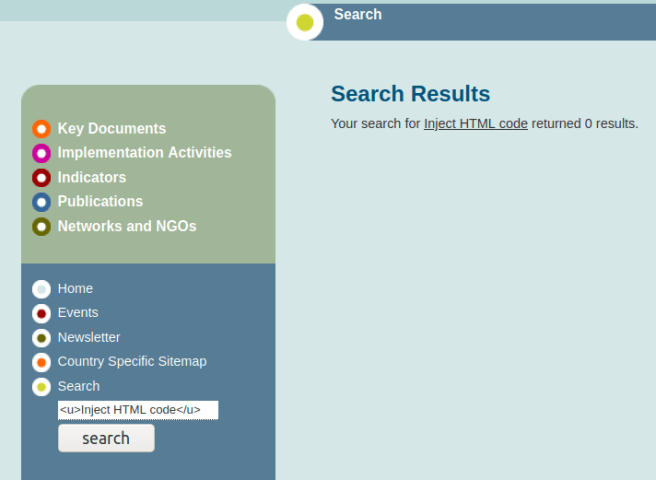
Task: Click the dark red bullet icon beside Events
Action: [x=41, y=313]
